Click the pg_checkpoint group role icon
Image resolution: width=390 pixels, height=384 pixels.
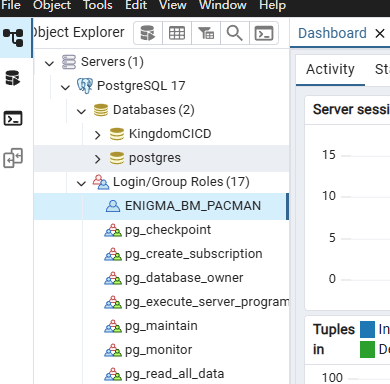click(x=113, y=230)
